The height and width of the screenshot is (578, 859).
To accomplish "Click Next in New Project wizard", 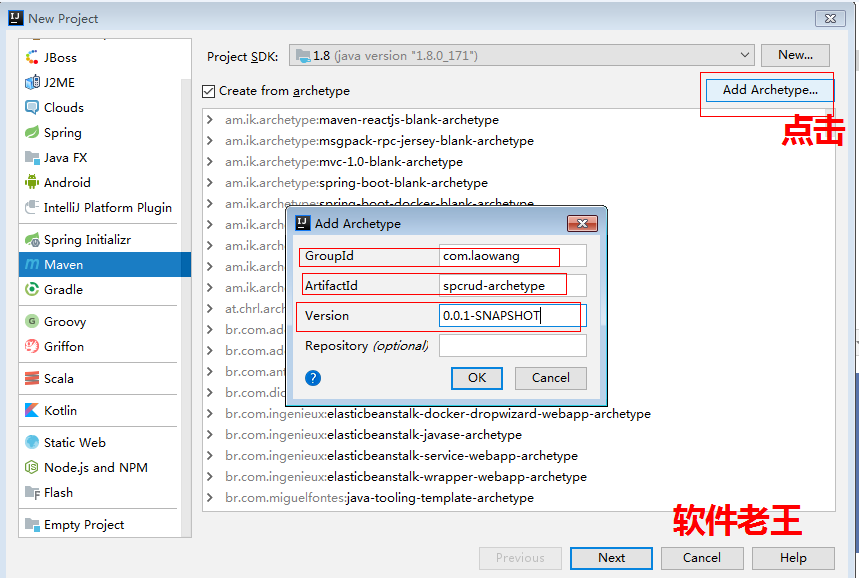I will coord(611,558).
